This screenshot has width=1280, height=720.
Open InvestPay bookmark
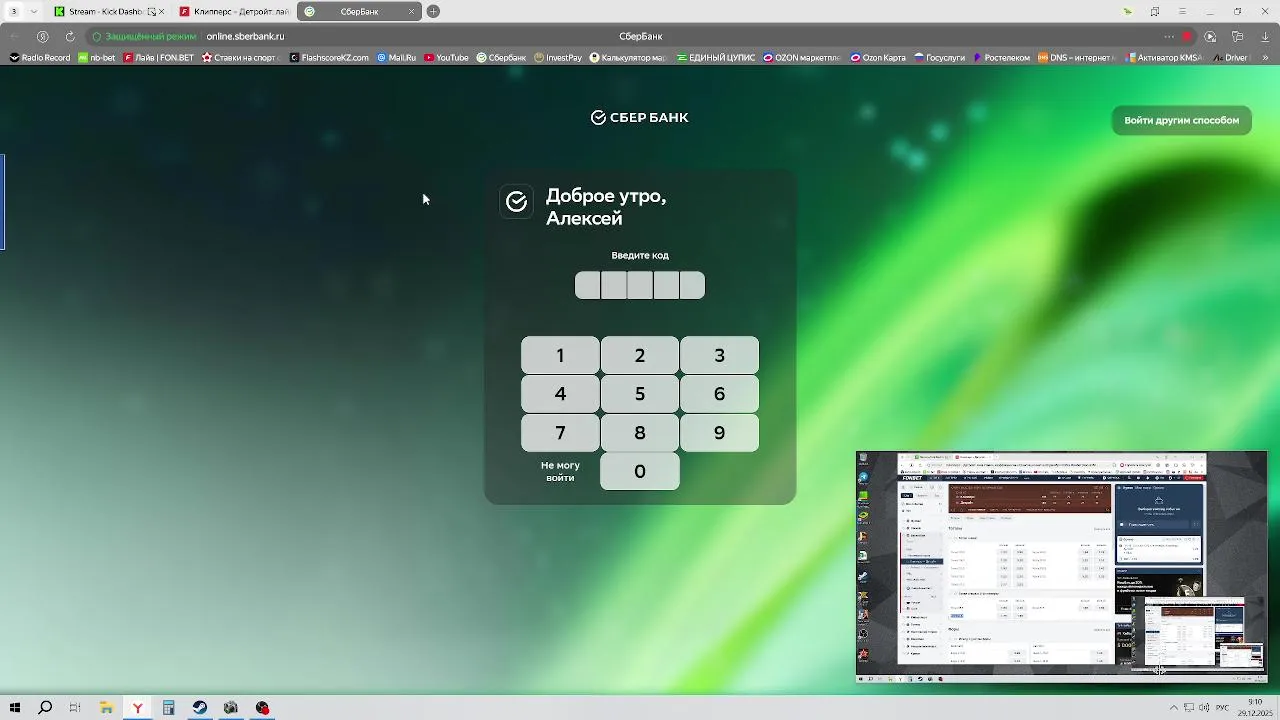pos(558,58)
